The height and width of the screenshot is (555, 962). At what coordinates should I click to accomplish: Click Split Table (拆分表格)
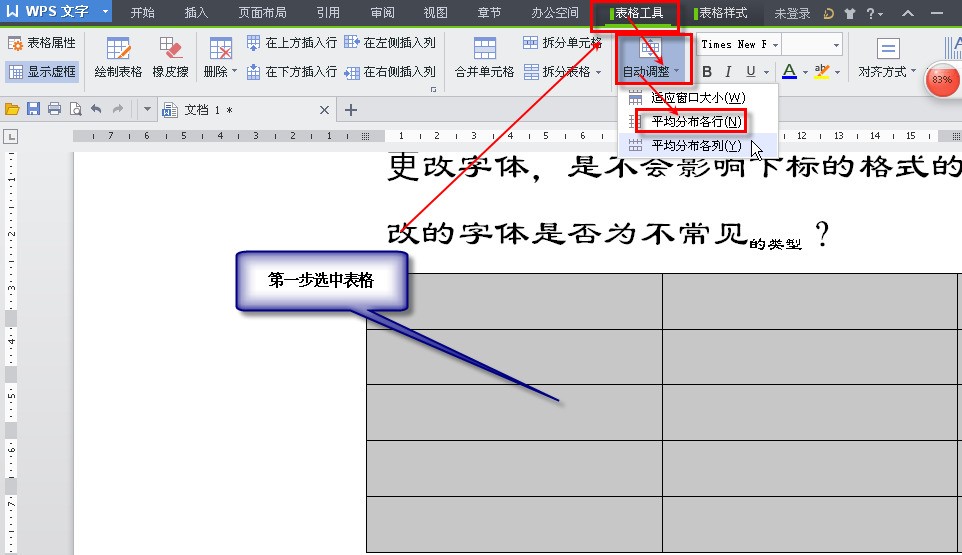557,72
